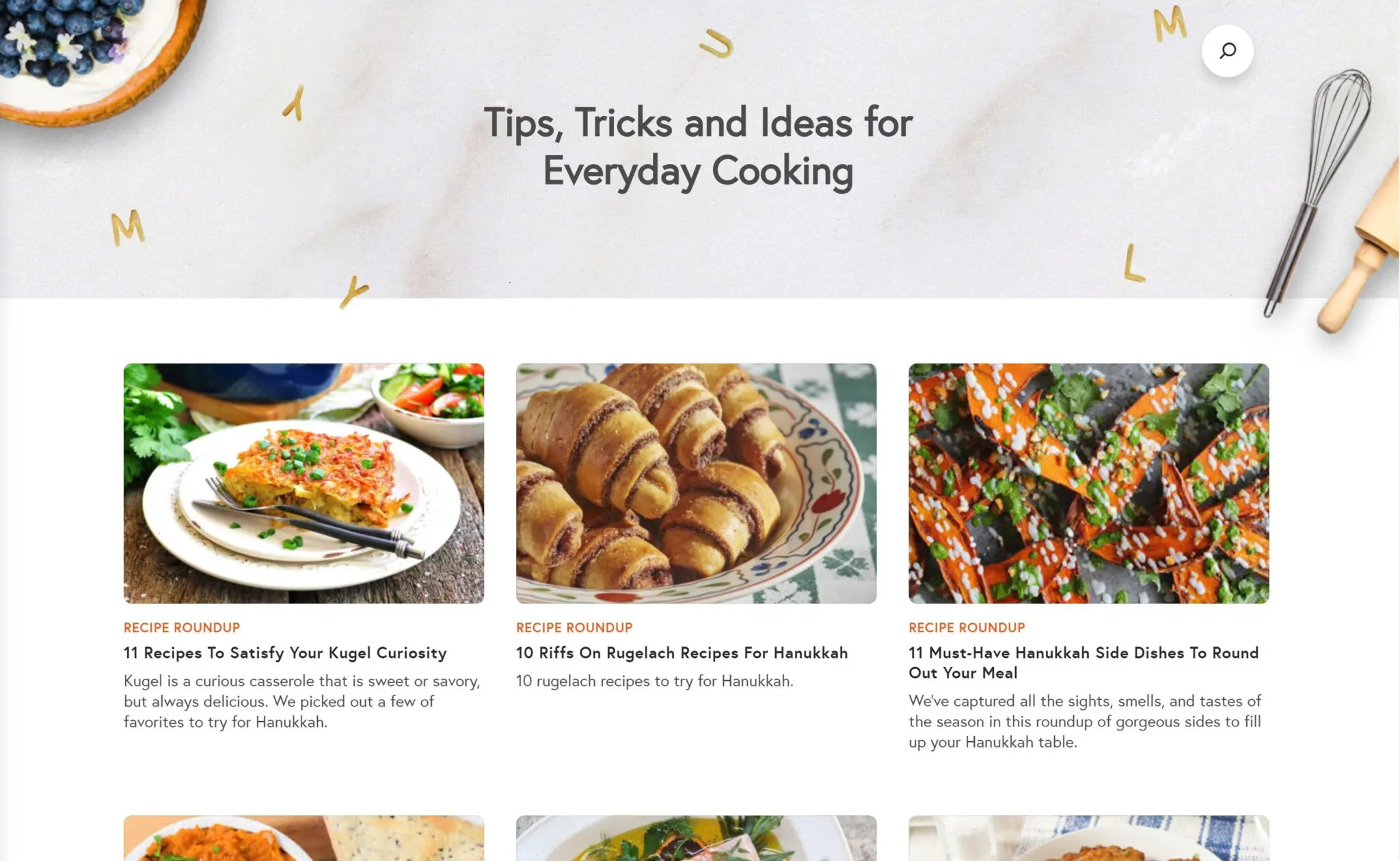1400x861 pixels.
Task: Click the Hanukkah sides roundup description text
Action: coord(1085,721)
